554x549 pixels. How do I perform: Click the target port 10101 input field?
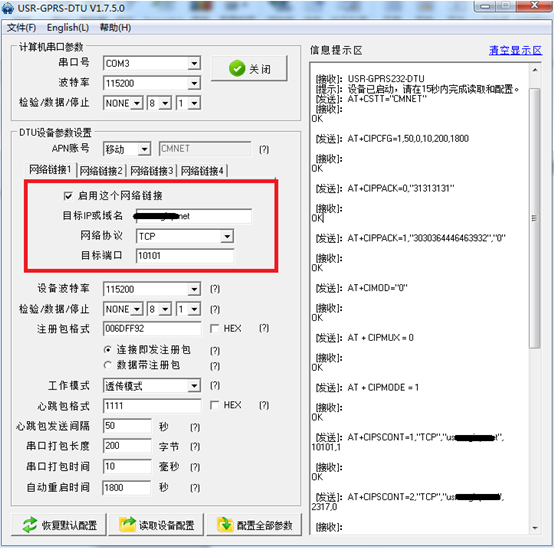(185, 256)
